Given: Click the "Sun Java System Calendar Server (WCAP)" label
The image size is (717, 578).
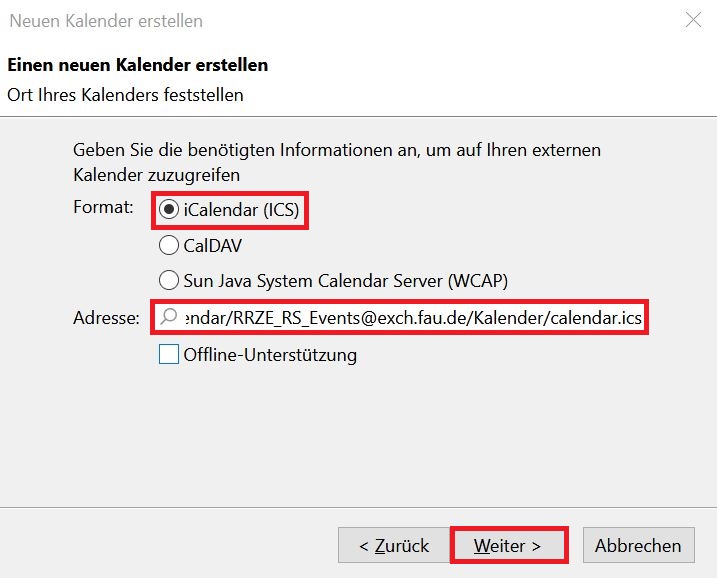Looking at the screenshot, I should point(352,280).
